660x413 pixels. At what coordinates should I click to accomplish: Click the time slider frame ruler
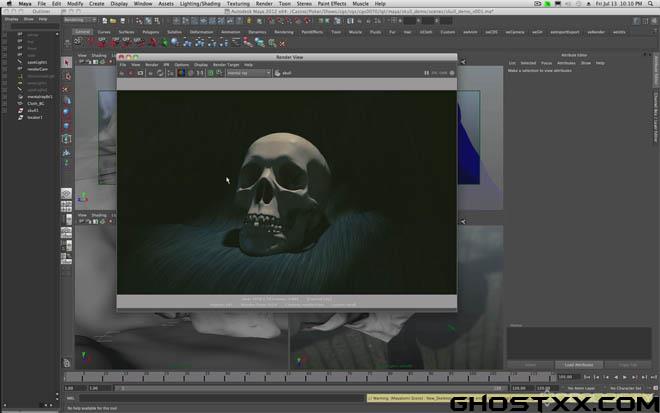[310, 377]
